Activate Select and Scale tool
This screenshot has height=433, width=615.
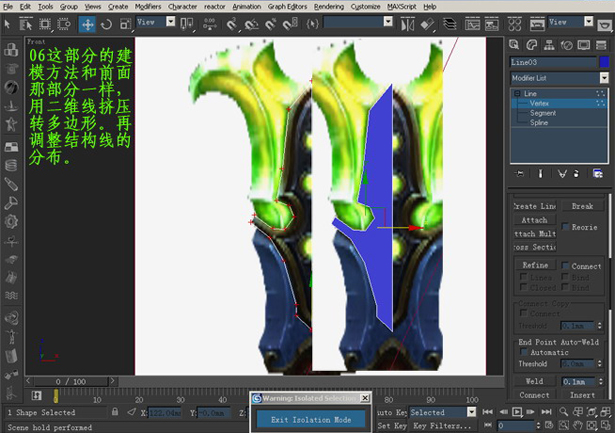point(125,24)
